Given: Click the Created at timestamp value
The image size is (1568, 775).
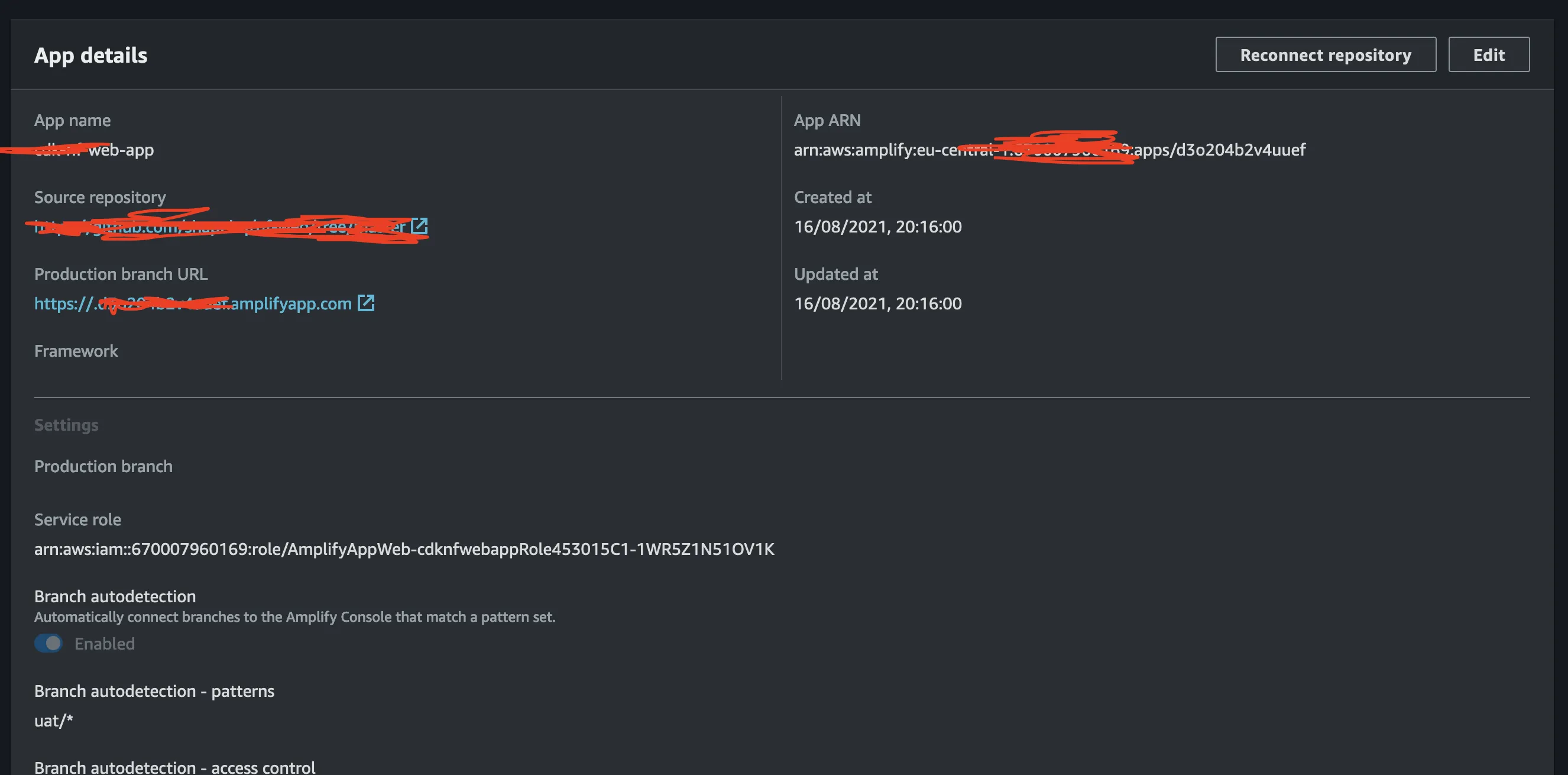Looking at the screenshot, I should [x=877, y=227].
